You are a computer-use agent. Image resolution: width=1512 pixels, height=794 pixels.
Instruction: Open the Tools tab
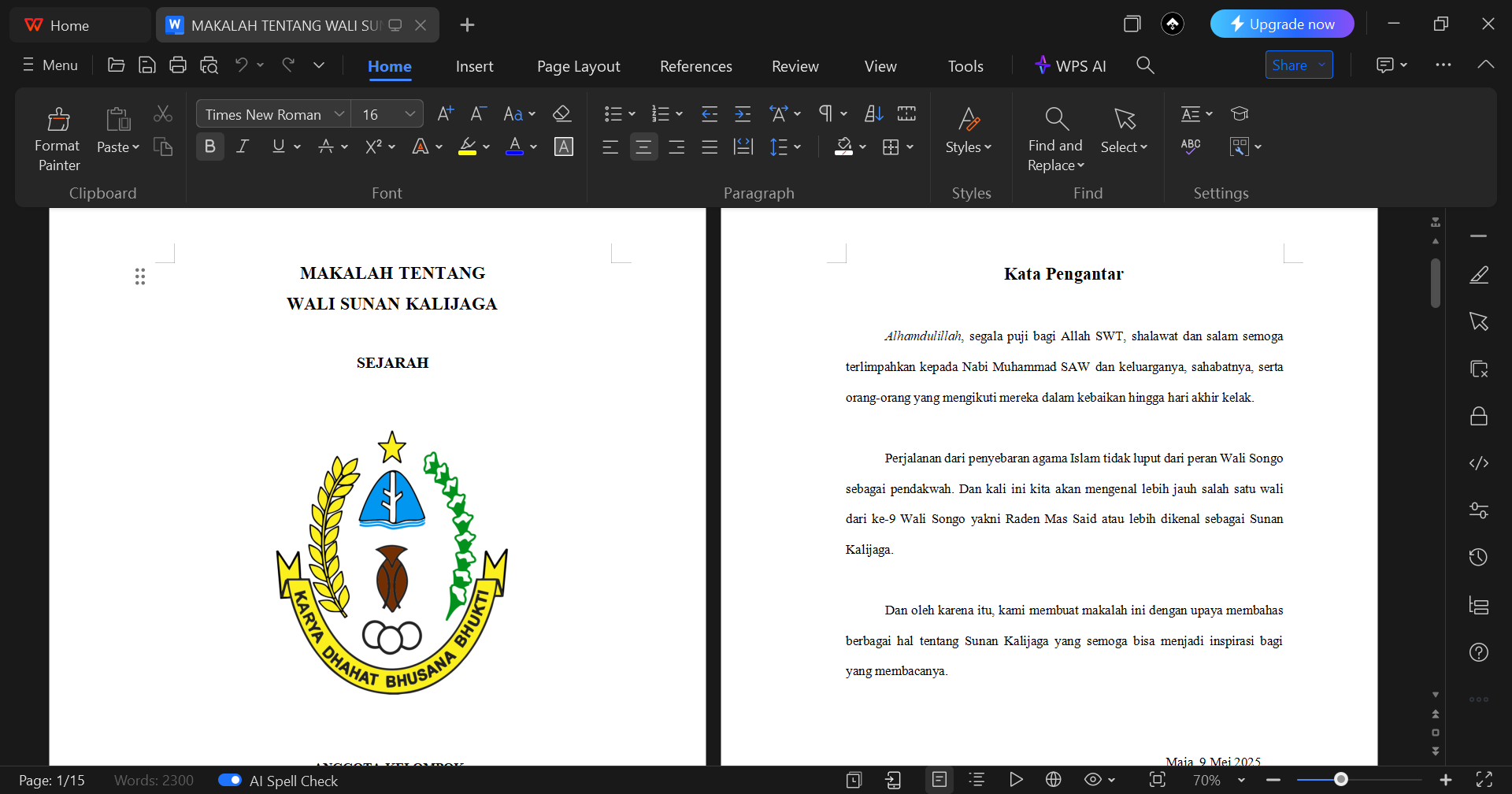pos(965,66)
